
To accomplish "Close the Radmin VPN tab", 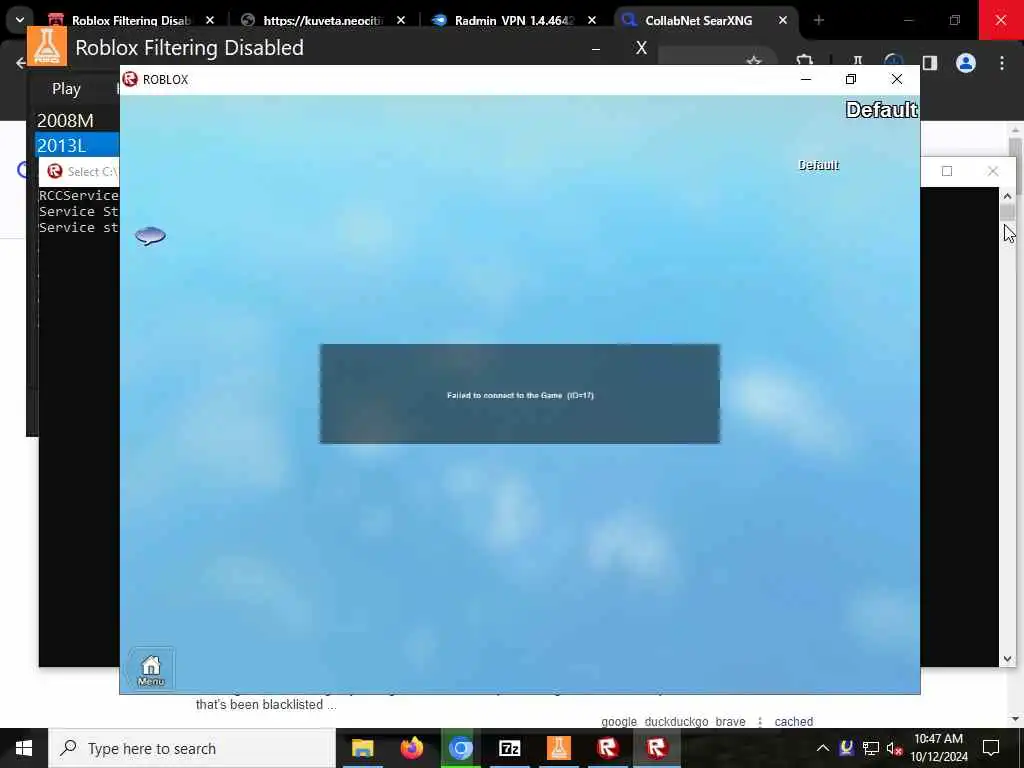I will coord(592,20).
